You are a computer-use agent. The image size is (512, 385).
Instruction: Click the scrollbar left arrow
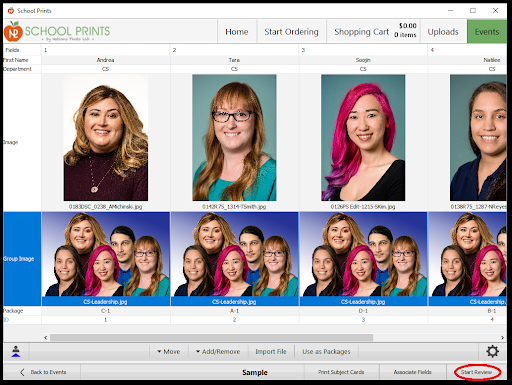pyautogui.click(x=46, y=338)
